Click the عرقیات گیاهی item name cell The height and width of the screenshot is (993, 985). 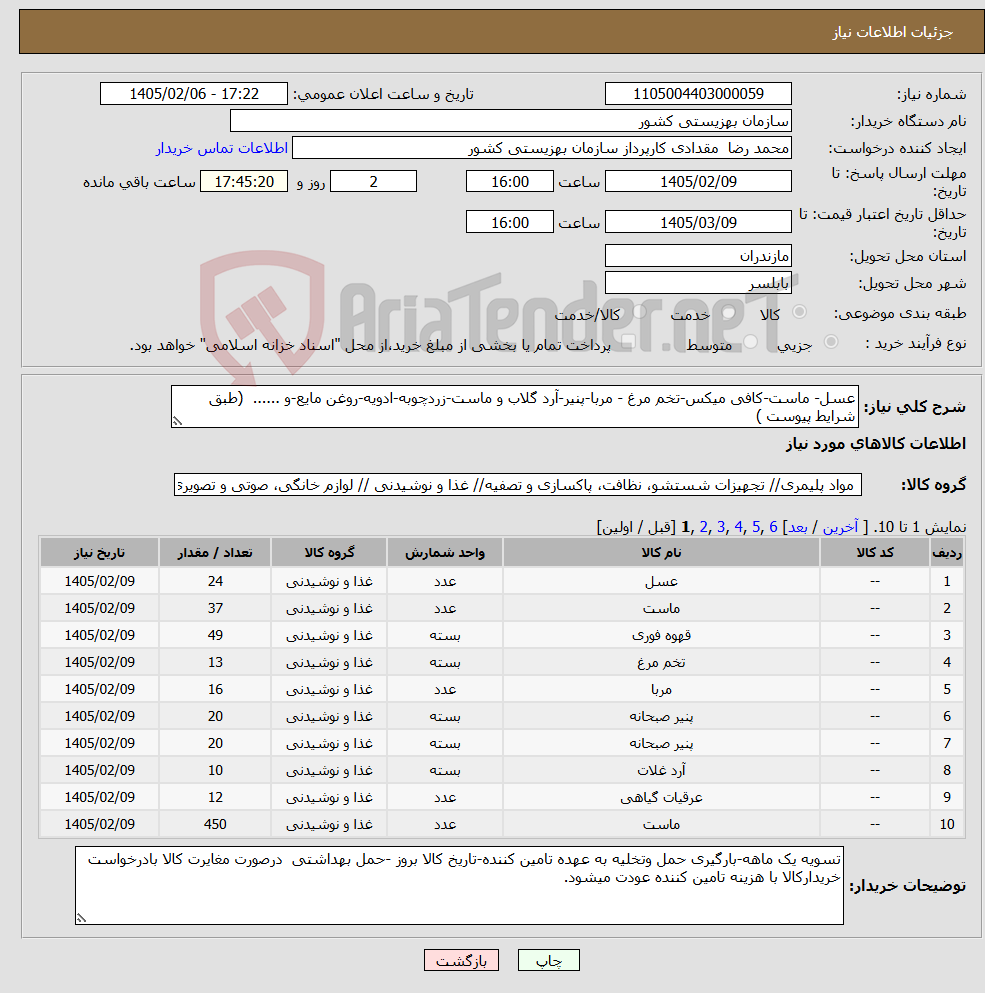tap(661, 797)
